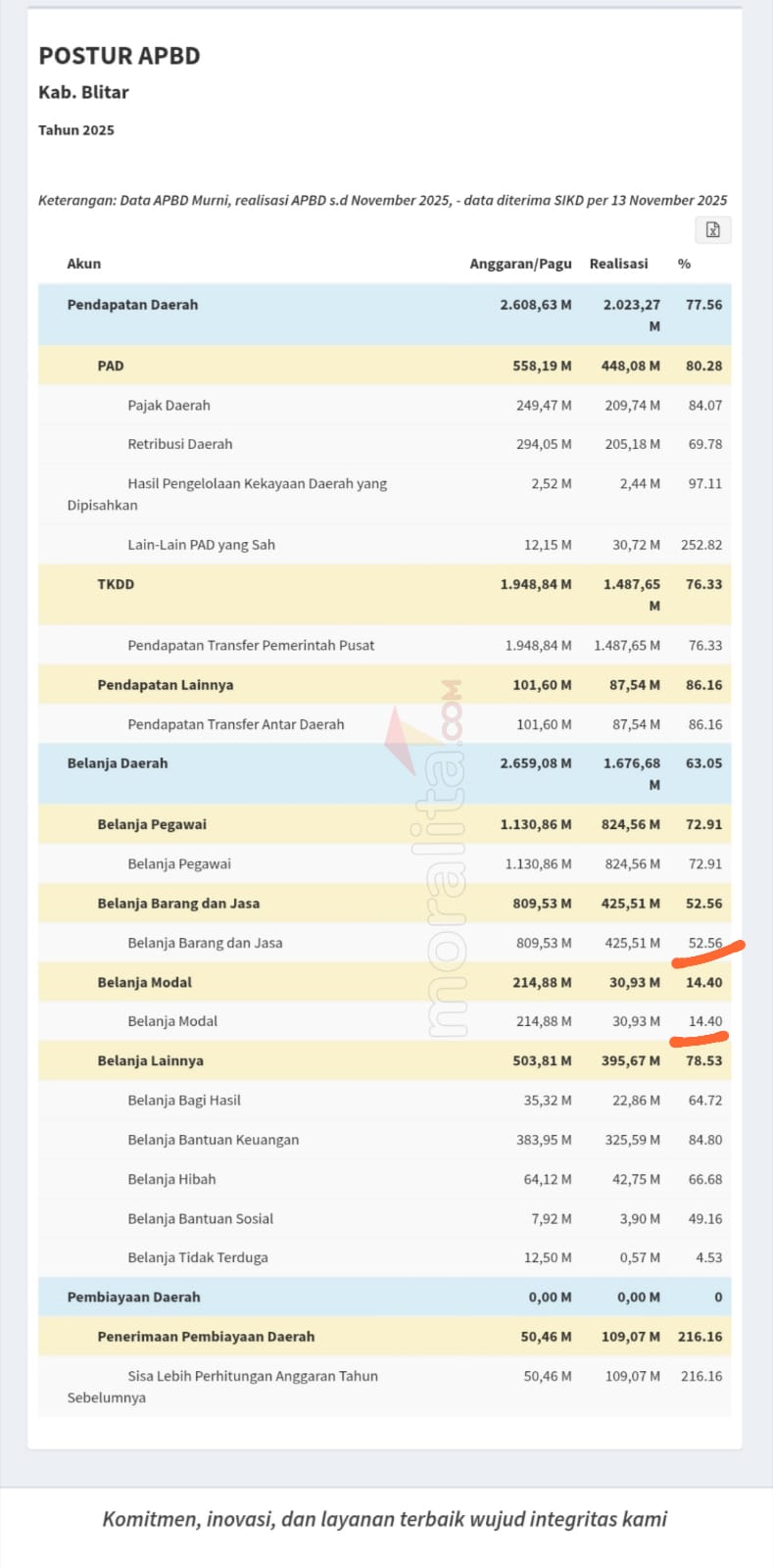Screen dimensions: 773x1568
Task: Select the Belanja Bantuan Sosial row
Action: pos(200,1218)
